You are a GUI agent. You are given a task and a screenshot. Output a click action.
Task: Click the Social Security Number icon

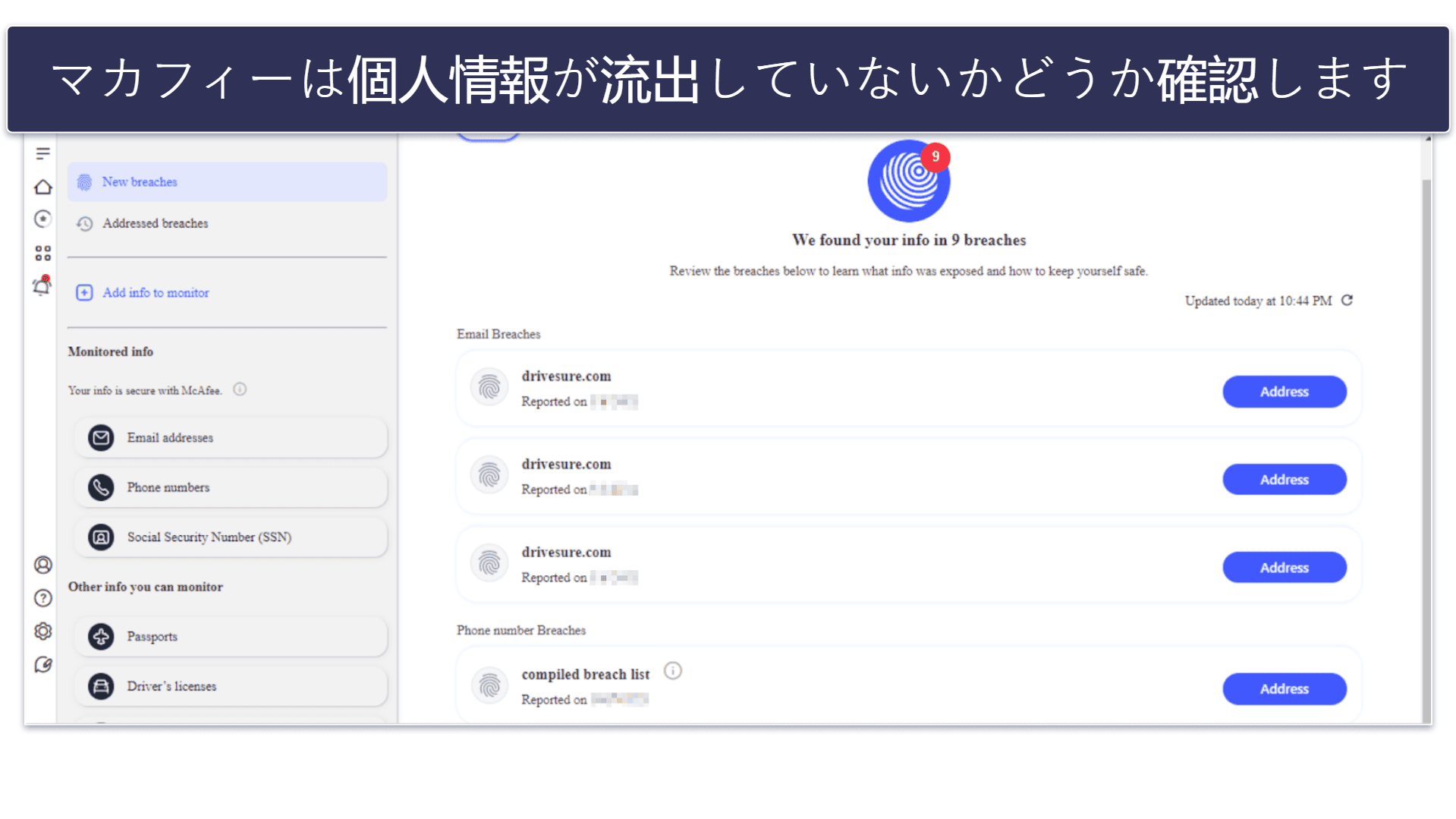(x=101, y=537)
